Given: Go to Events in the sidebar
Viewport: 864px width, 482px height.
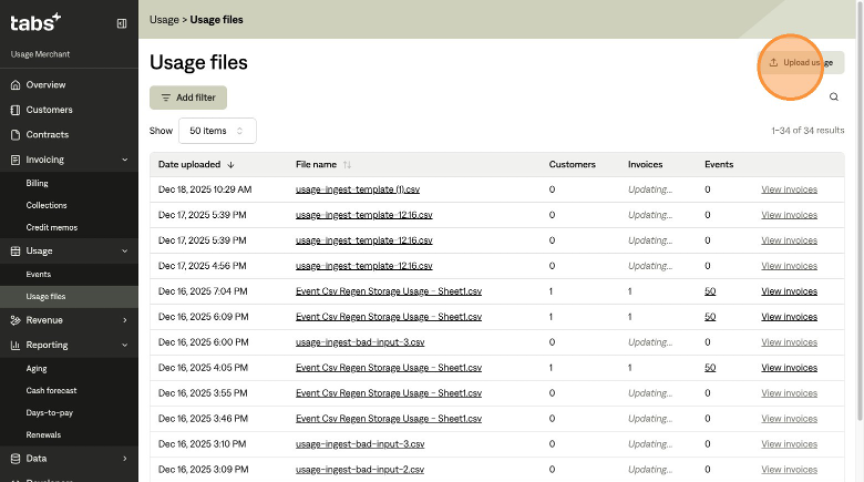Looking at the screenshot, I should click(38, 274).
